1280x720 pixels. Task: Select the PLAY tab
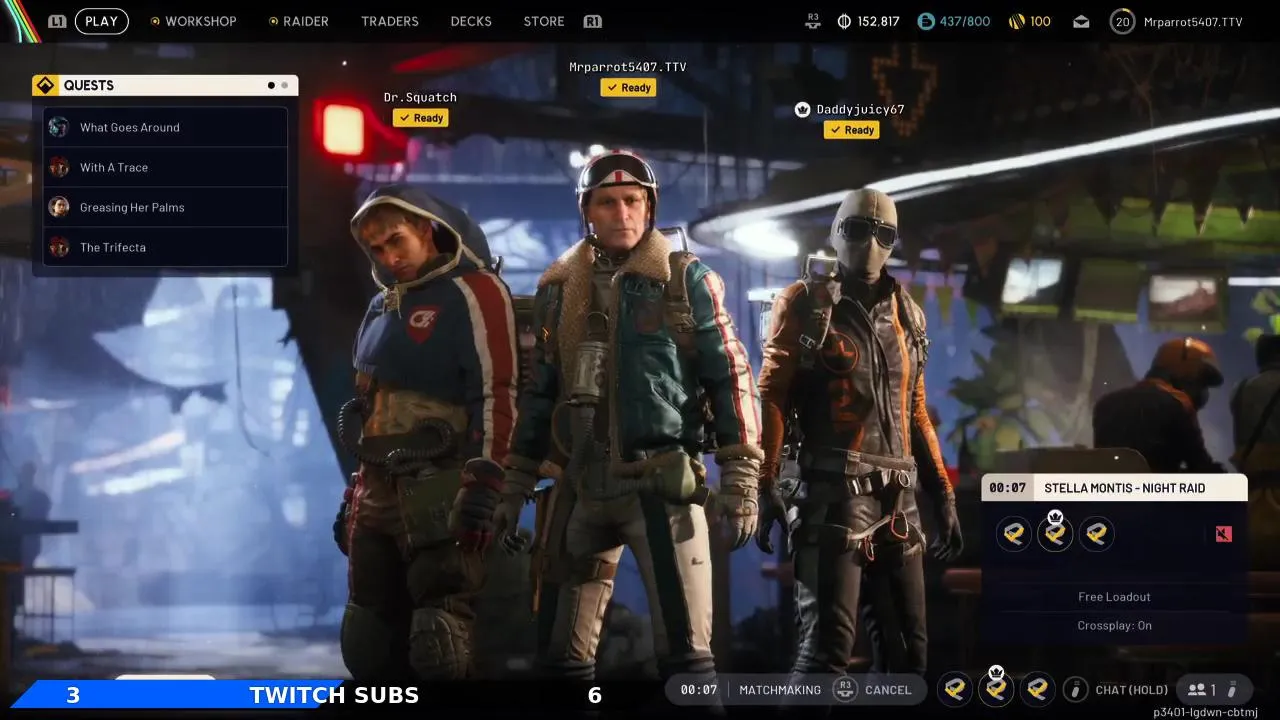tap(101, 21)
